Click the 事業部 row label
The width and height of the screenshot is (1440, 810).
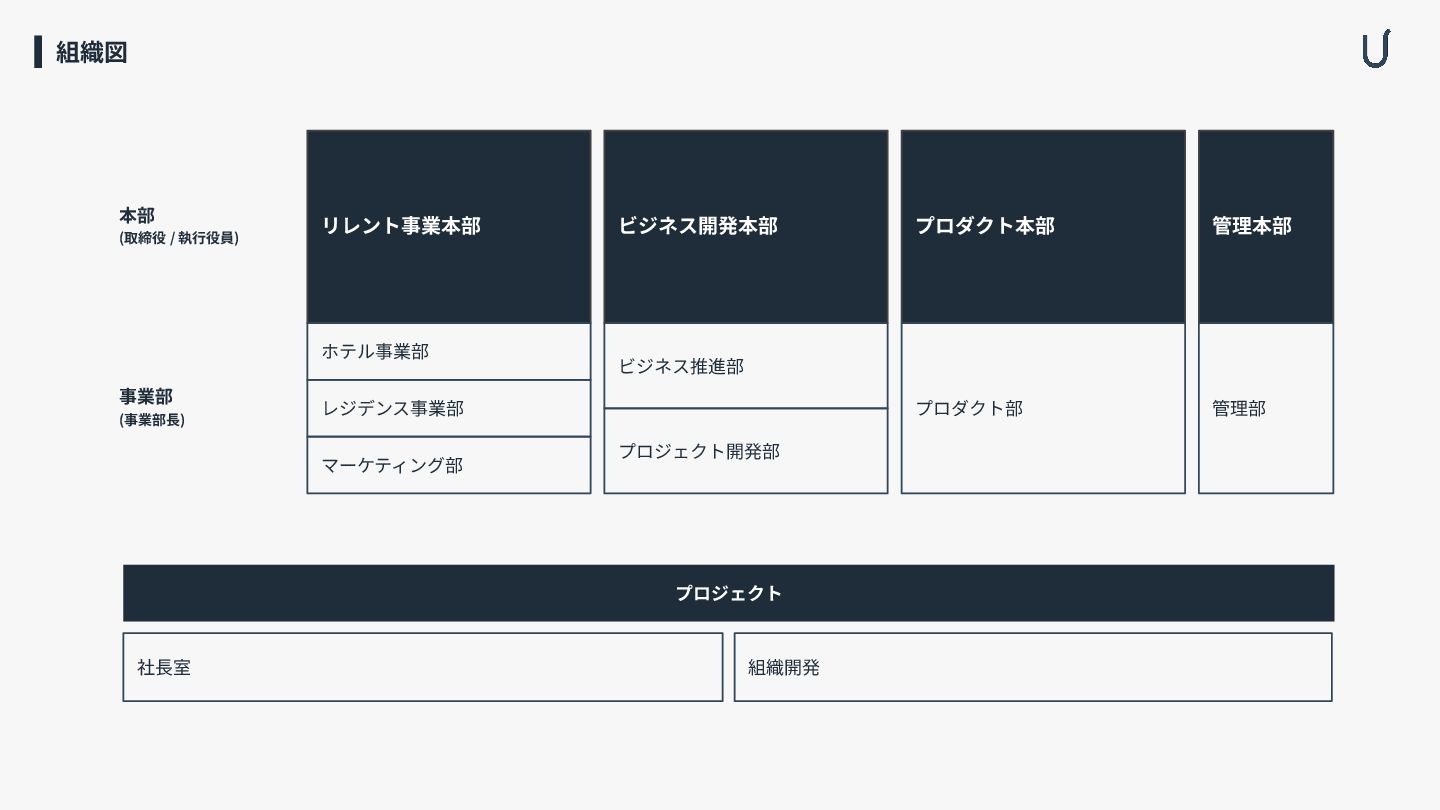pos(146,397)
